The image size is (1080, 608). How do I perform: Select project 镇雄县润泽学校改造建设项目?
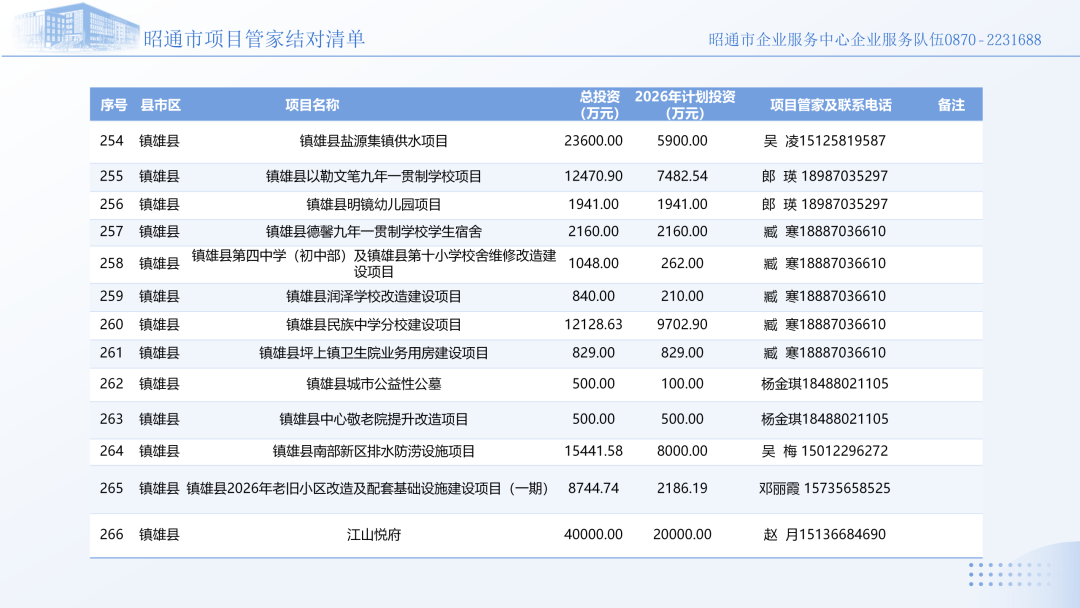(374, 297)
